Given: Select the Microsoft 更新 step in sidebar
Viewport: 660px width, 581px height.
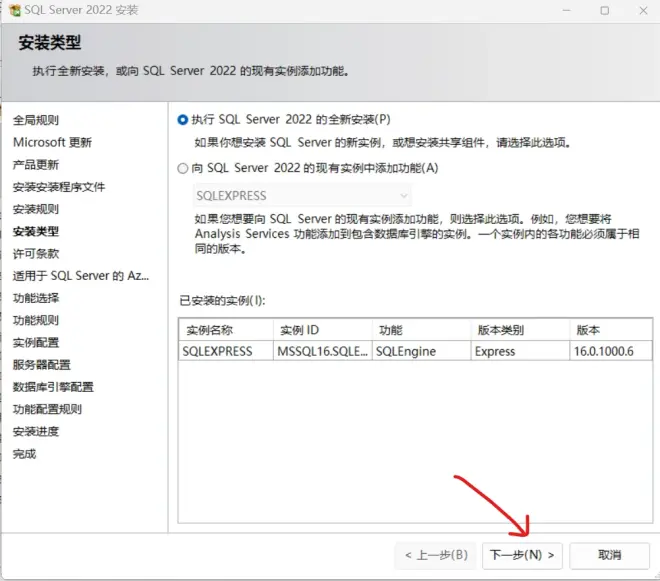Looking at the screenshot, I should tap(52, 142).
